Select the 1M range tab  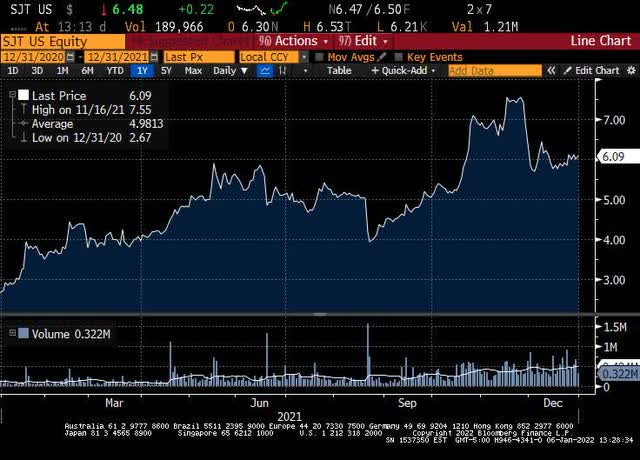click(62, 71)
